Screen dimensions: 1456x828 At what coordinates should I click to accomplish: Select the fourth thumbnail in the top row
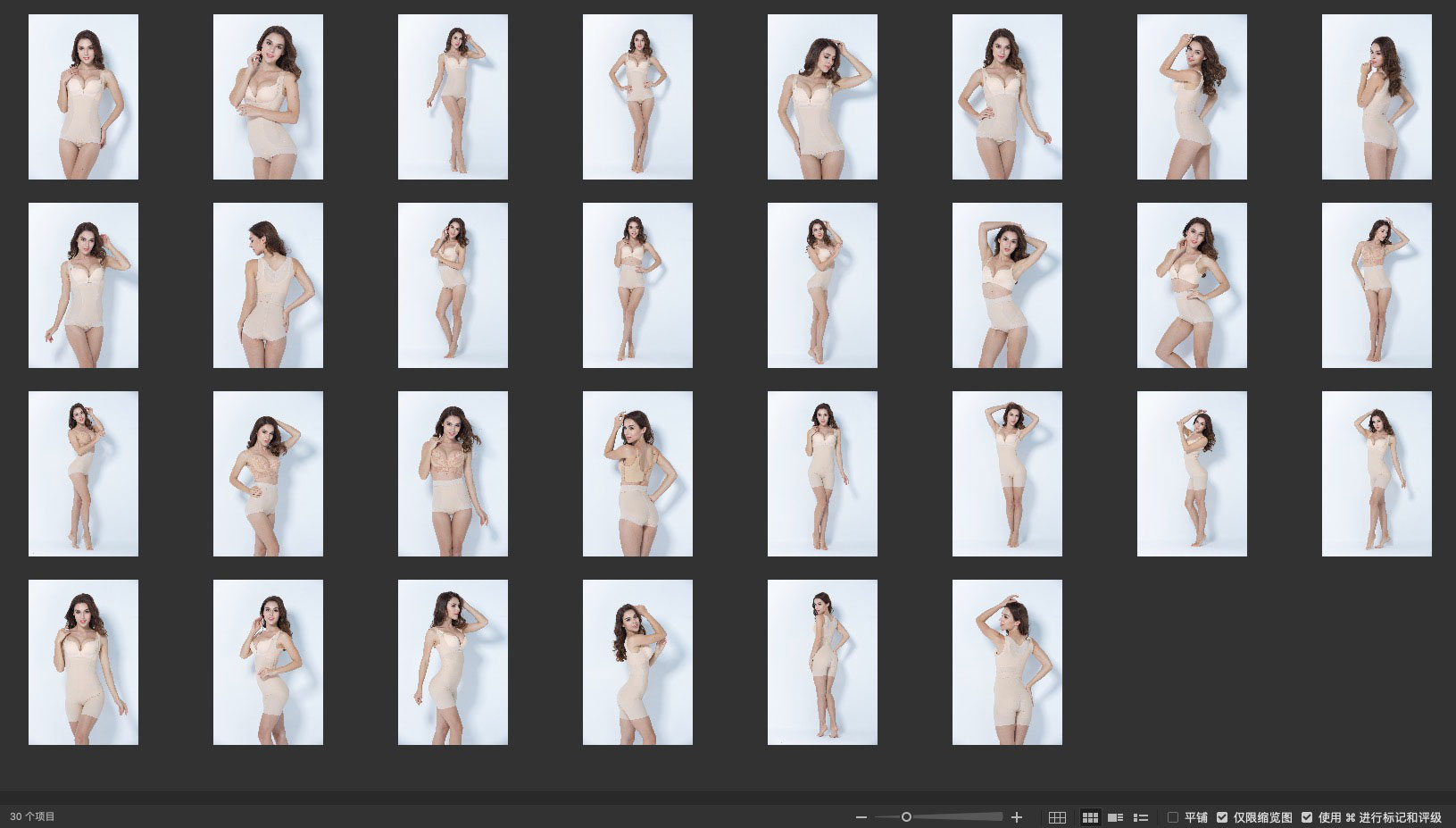click(637, 96)
